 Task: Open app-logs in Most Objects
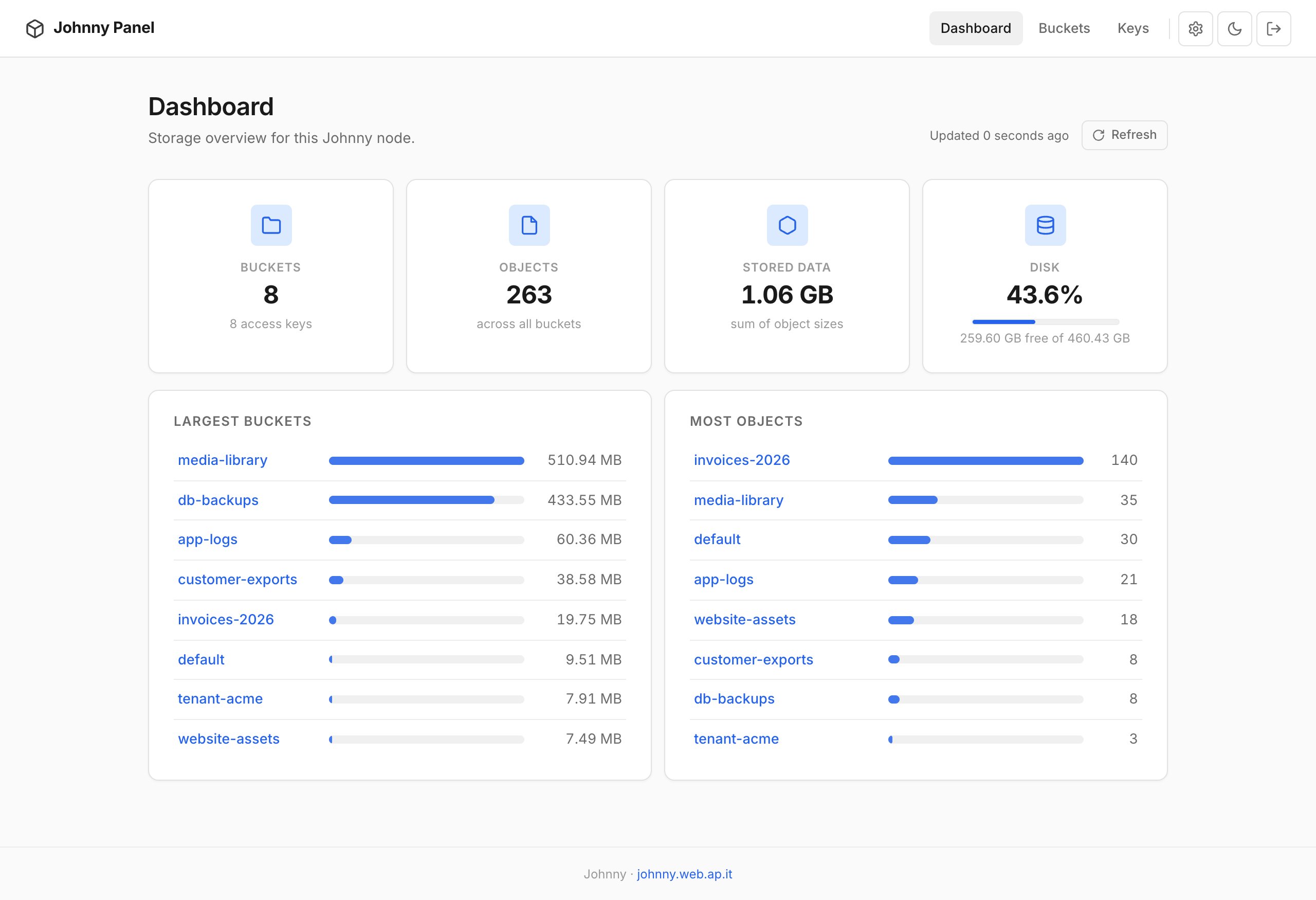723,580
